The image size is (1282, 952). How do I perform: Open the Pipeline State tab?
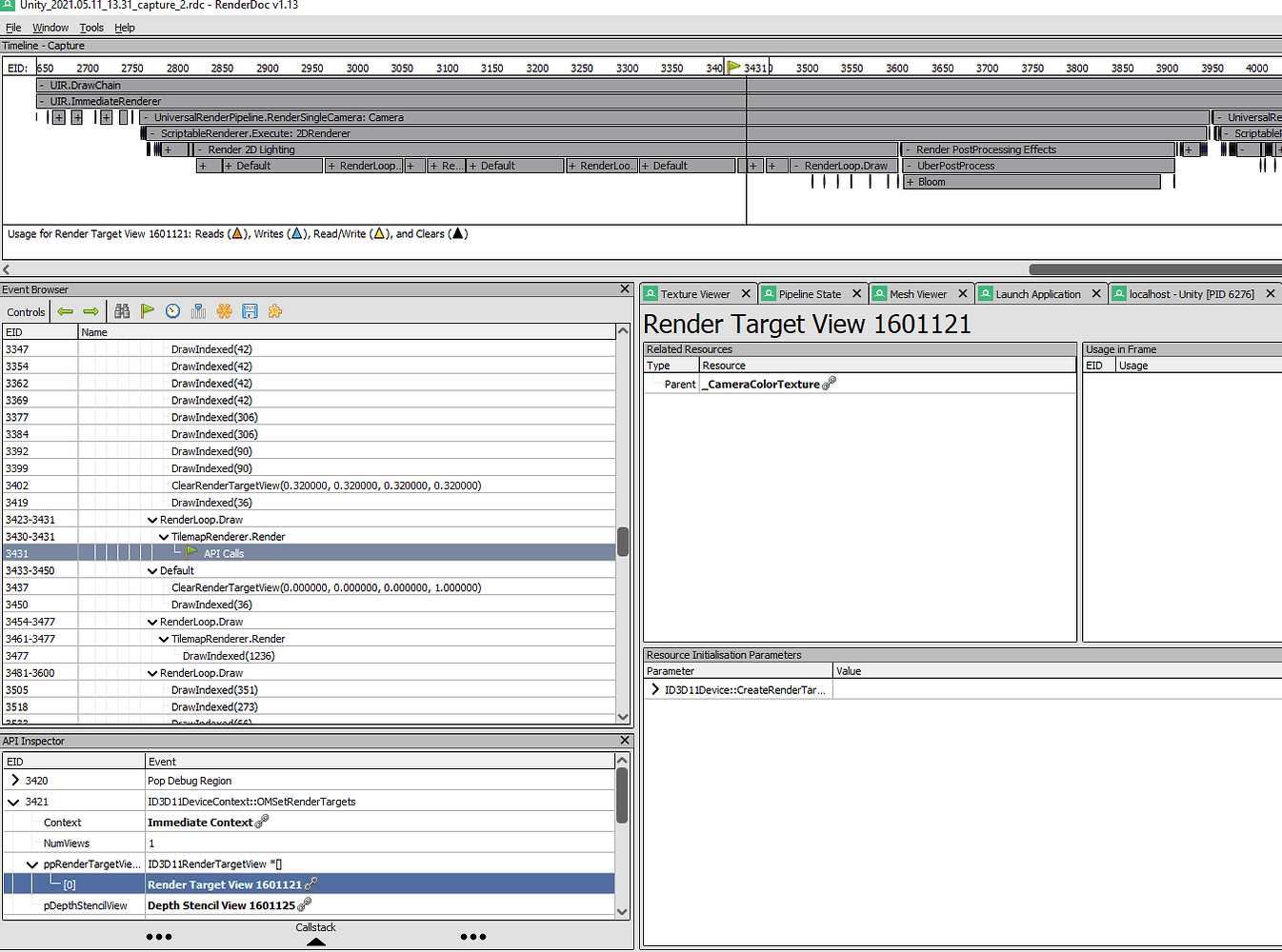(x=810, y=293)
